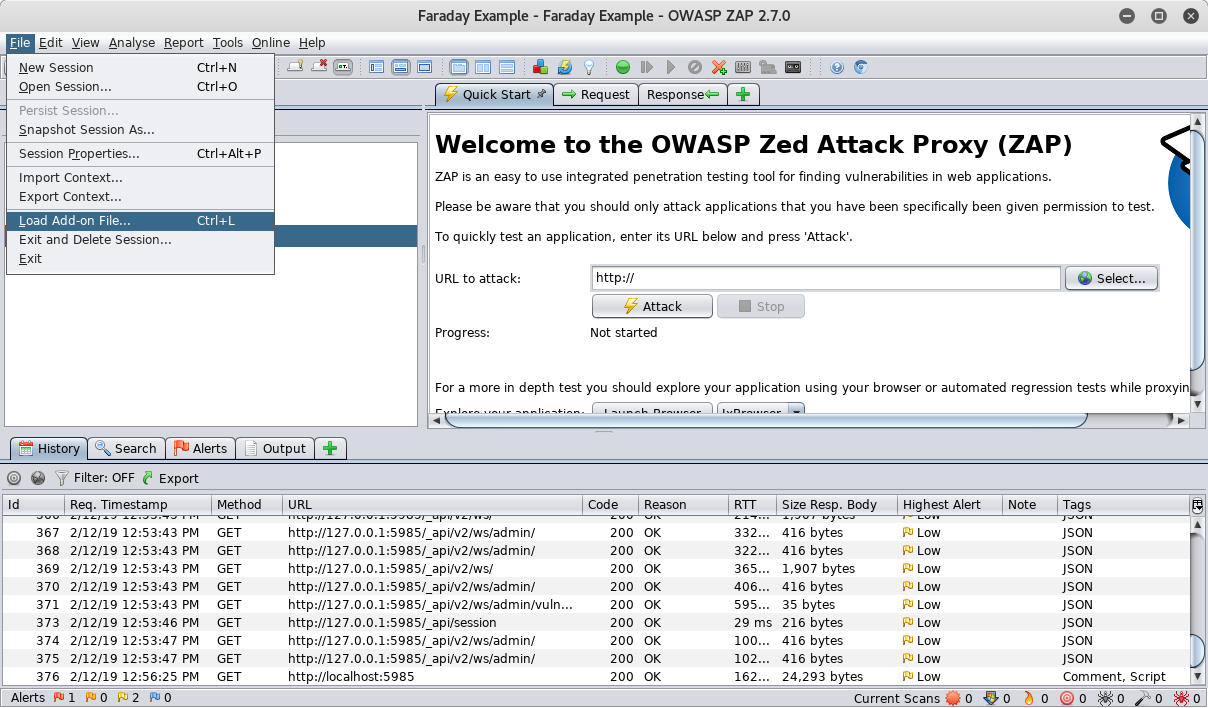Click the orange flag medium alerts count

(96, 698)
